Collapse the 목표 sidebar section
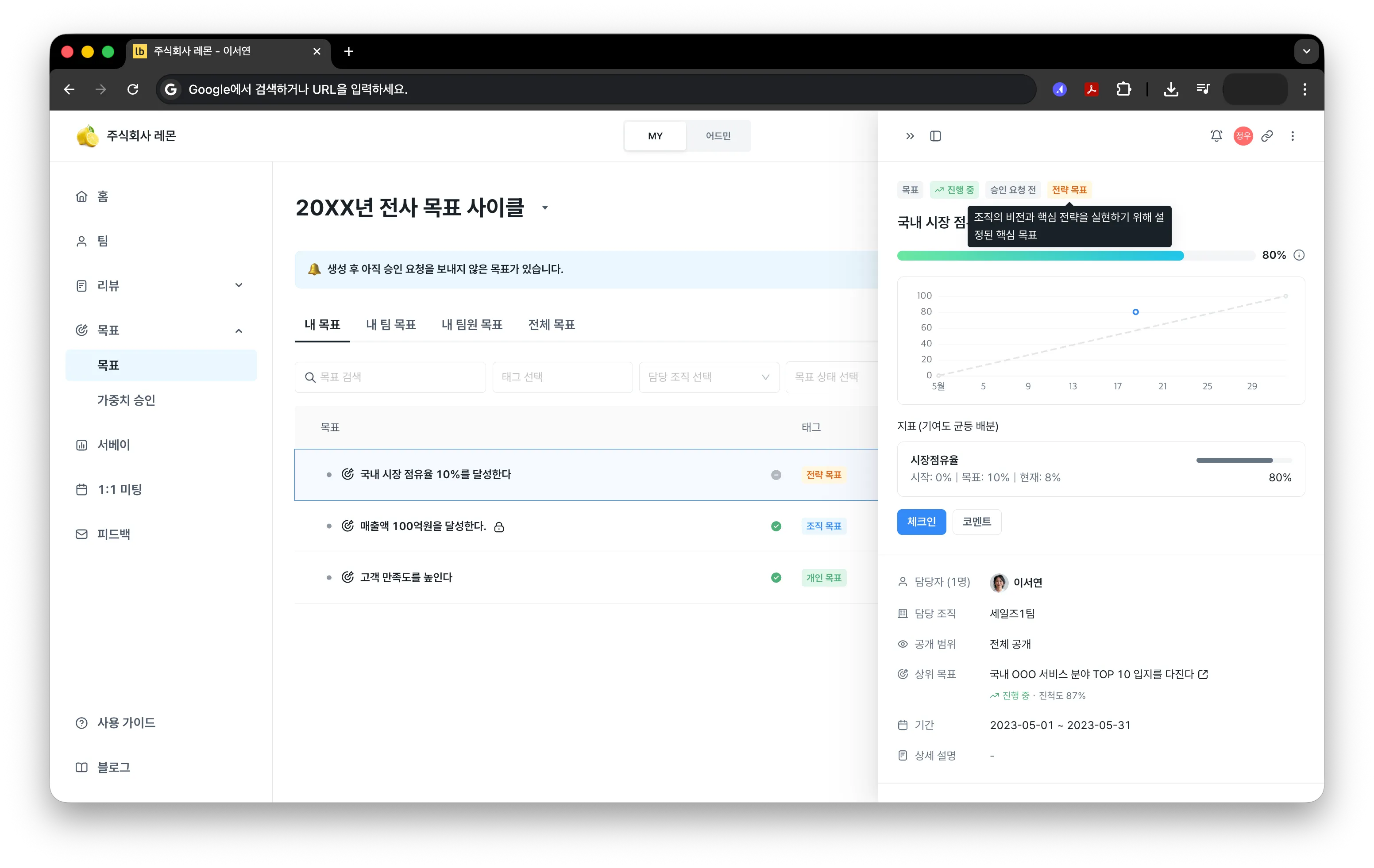Viewport: 1374px width, 868px height. coord(239,330)
